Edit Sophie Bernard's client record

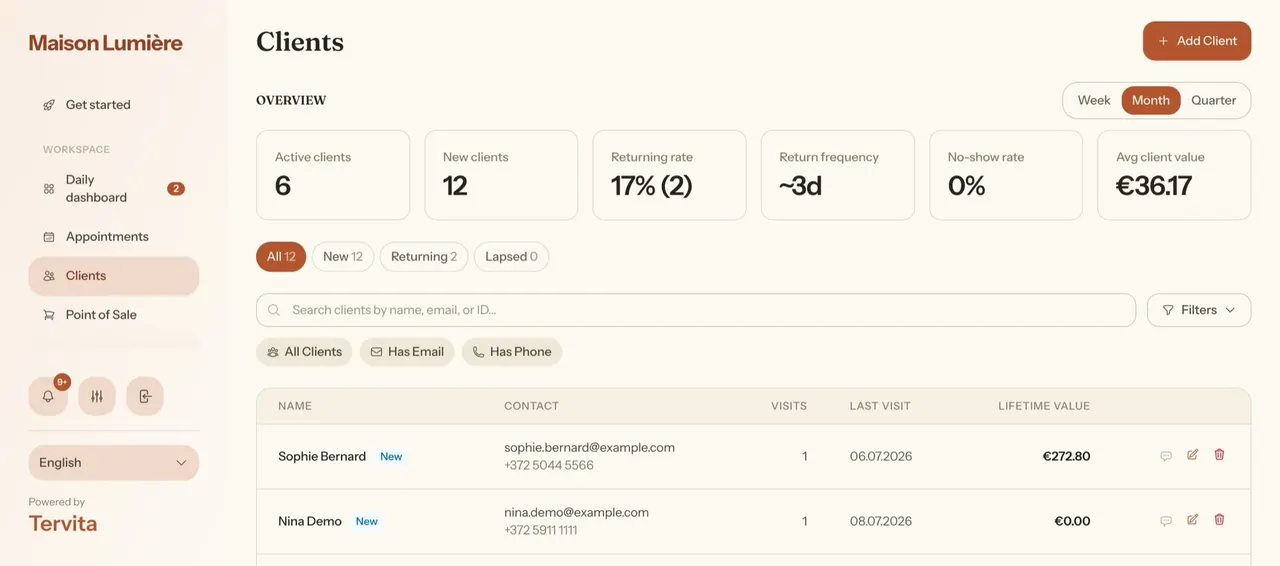(x=1192, y=455)
